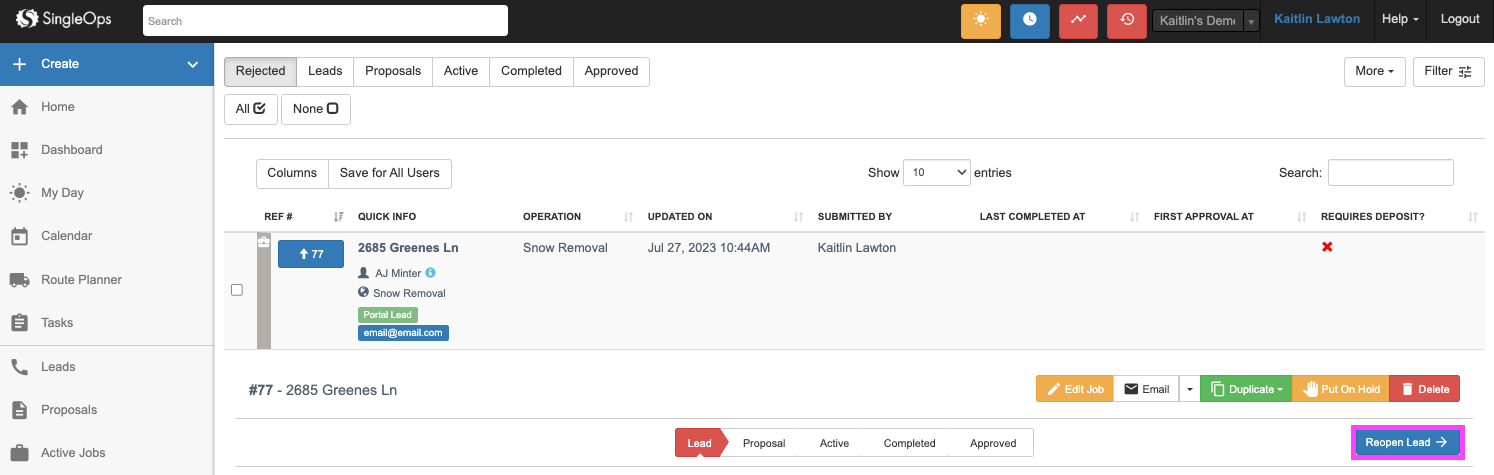The height and width of the screenshot is (475, 1494).
Task: Open the Show entries count dropdown
Action: coord(936,172)
